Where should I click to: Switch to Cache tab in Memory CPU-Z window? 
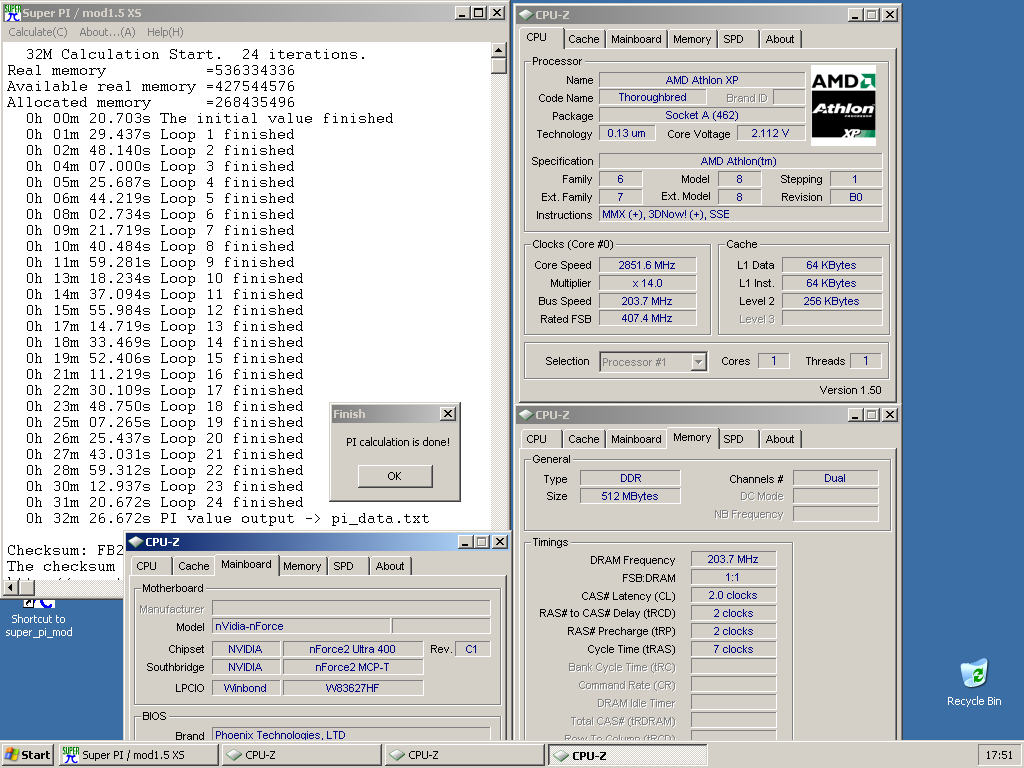point(583,440)
